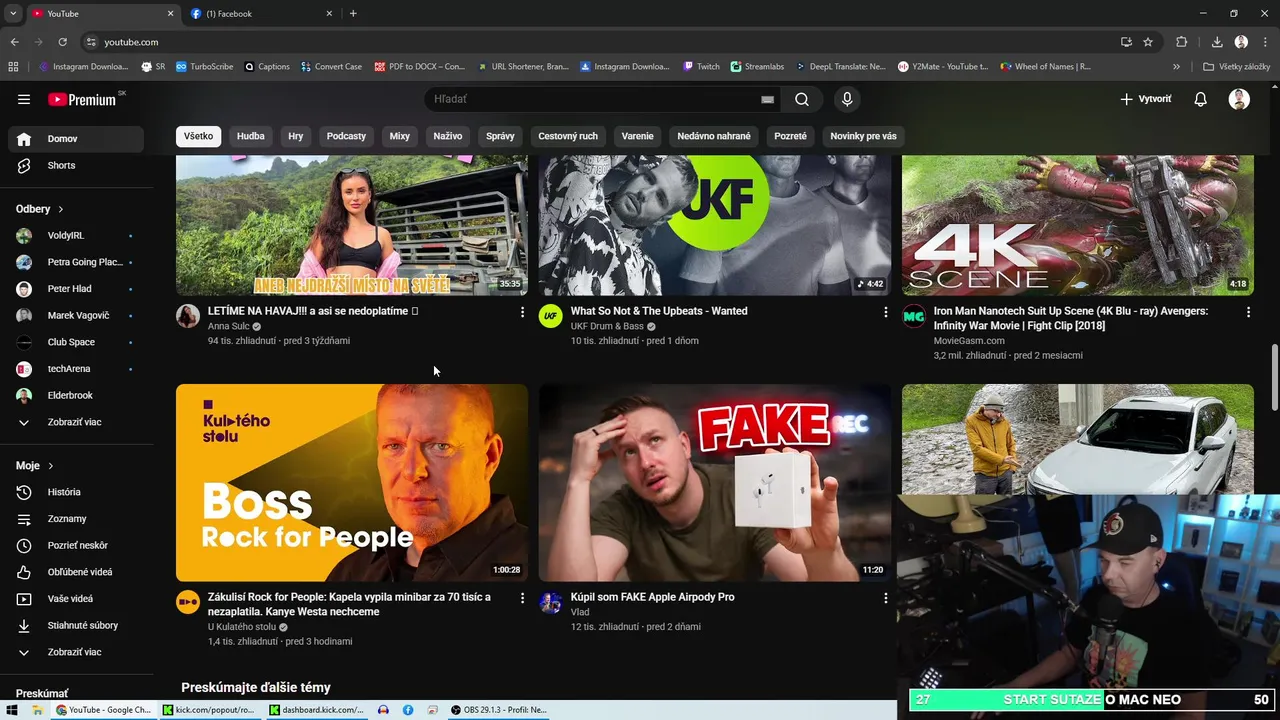The height and width of the screenshot is (720, 1280).
Task: Select the Pozreté filter chip
Action: [x=790, y=136]
